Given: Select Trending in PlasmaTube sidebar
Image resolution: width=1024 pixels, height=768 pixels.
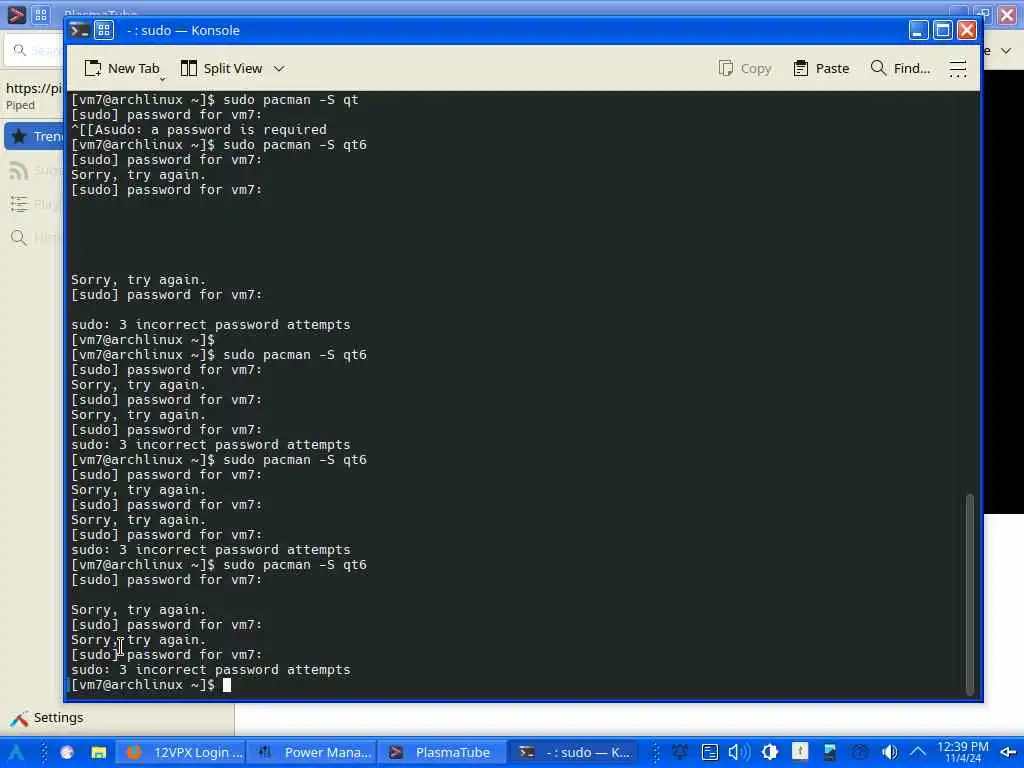Looking at the screenshot, I should (x=35, y=136).
